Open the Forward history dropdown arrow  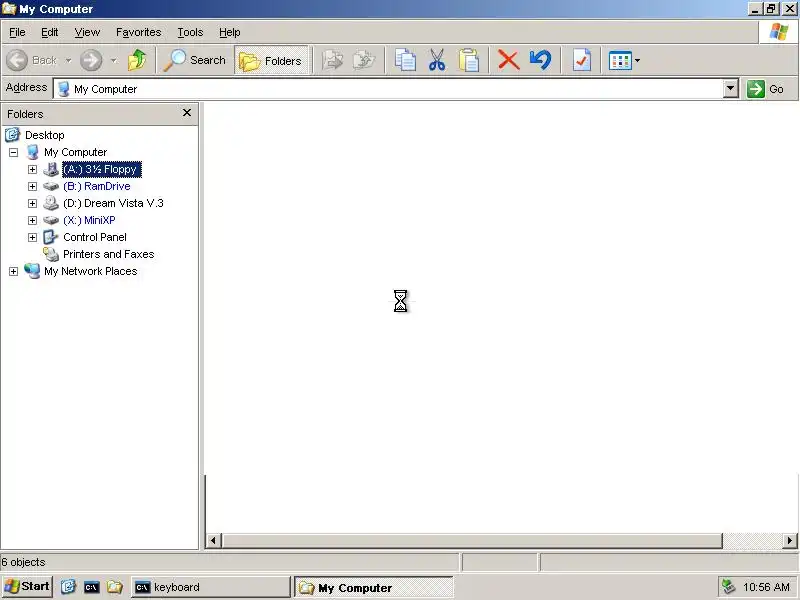point(114,61)
